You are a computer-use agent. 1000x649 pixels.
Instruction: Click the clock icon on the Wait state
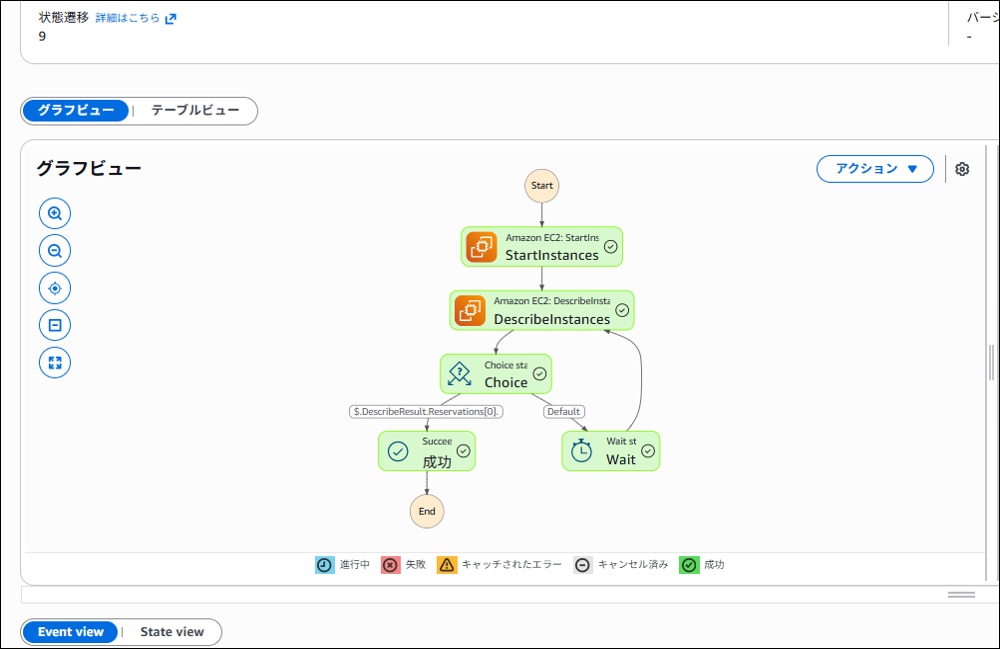coord(580,450)
